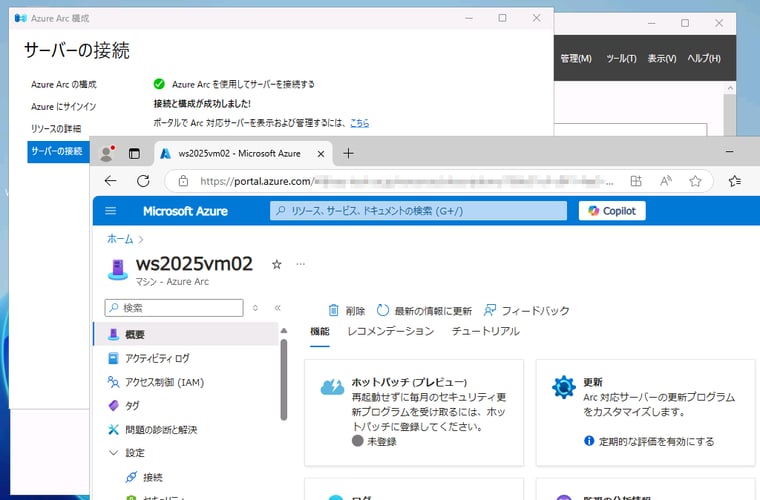Select リソースの詳細 step
760x500 pixels.
(56, 129)
